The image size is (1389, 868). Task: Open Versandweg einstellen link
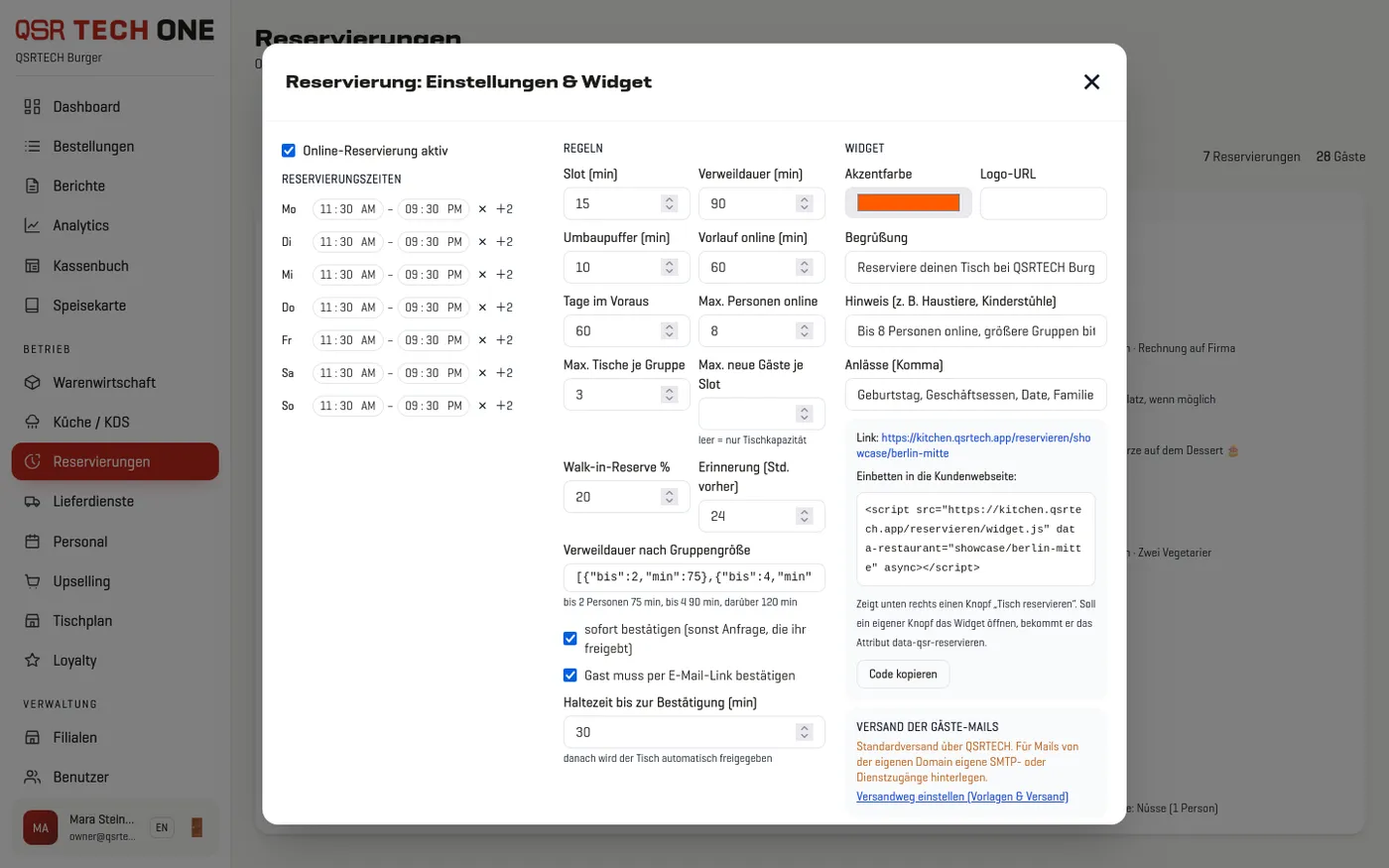(962, 797)
